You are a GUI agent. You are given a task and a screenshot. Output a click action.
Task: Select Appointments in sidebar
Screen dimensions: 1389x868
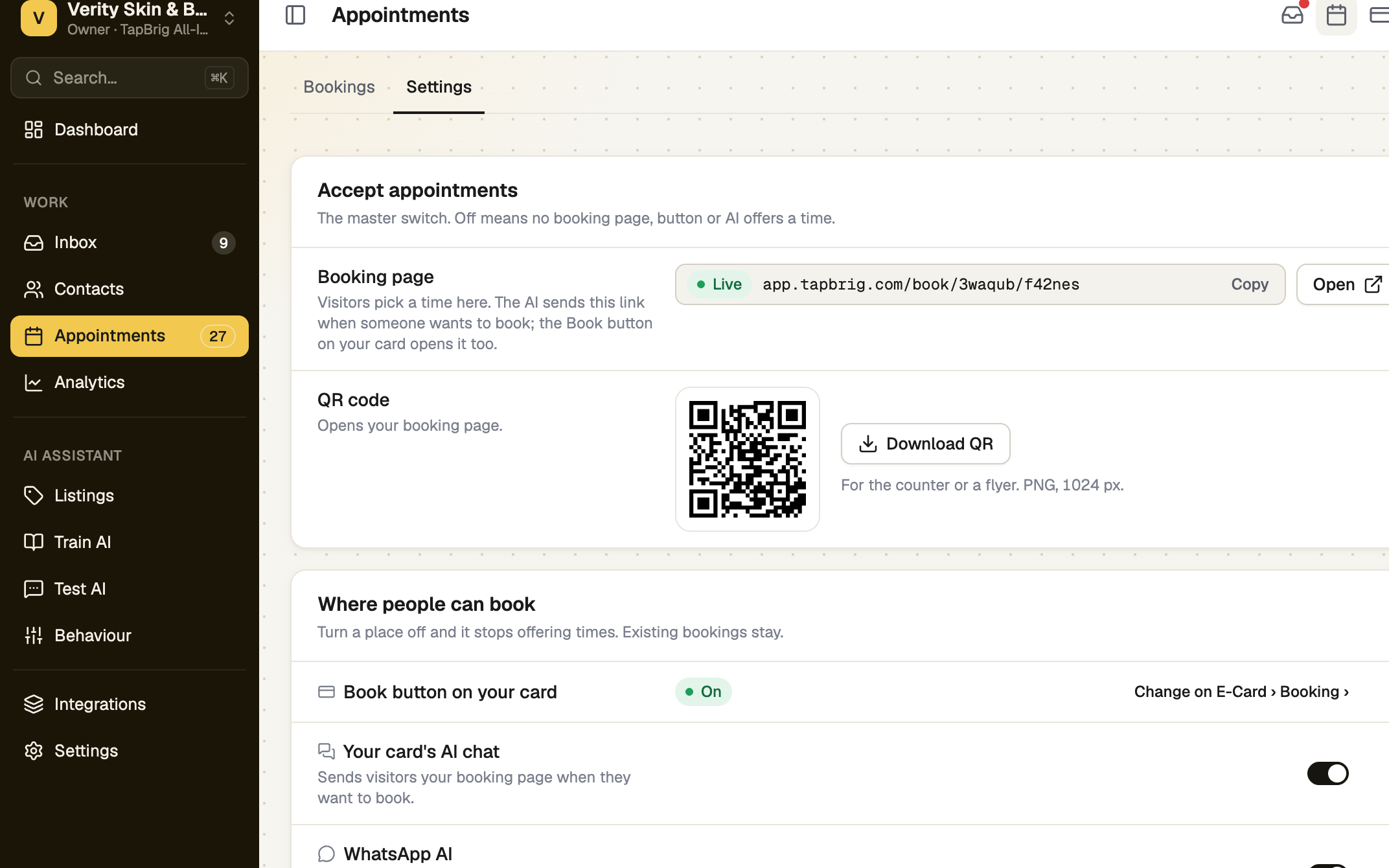(130, 336)
